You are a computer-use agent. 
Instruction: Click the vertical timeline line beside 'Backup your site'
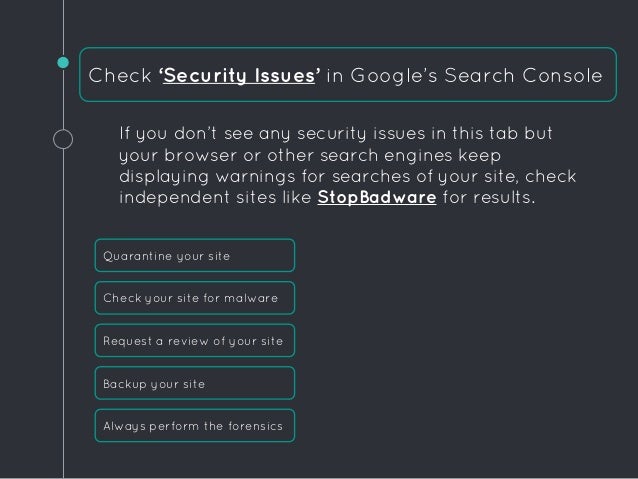tap(64, 383)
